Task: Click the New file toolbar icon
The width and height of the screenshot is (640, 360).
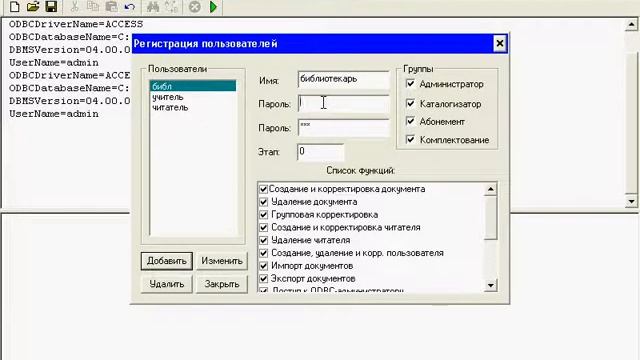Action: 15,7
